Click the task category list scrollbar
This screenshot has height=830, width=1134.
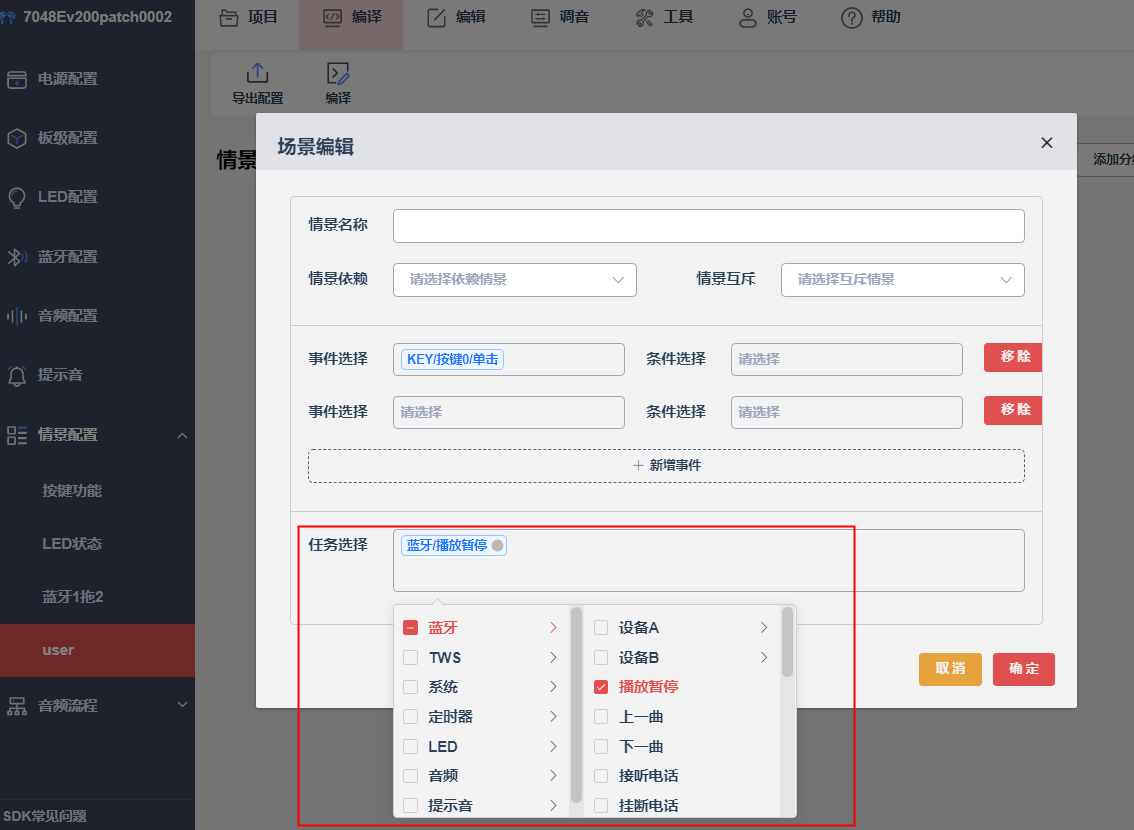click(x=576, y=704)
